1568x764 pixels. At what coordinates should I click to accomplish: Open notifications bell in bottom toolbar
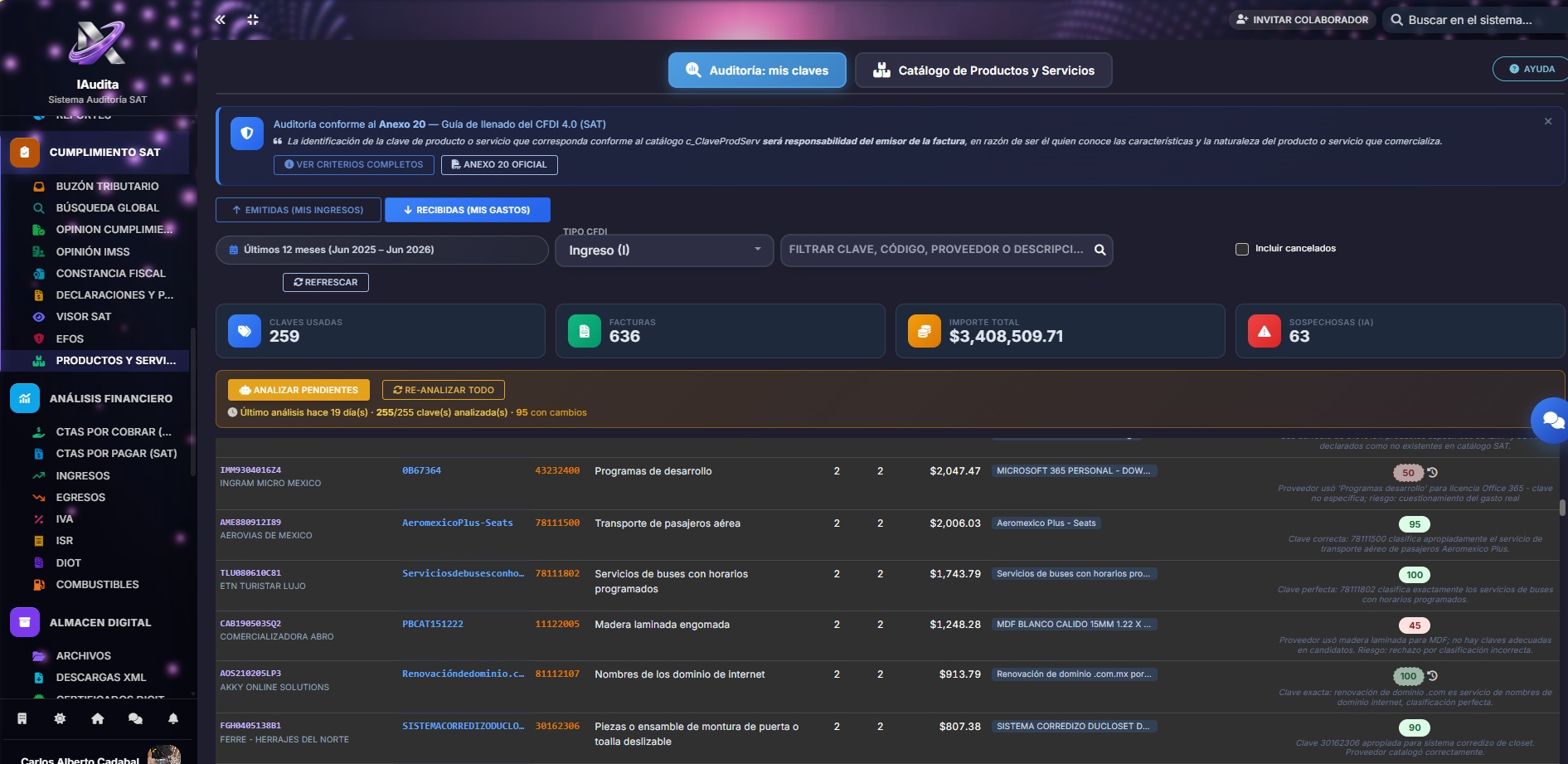173,718
